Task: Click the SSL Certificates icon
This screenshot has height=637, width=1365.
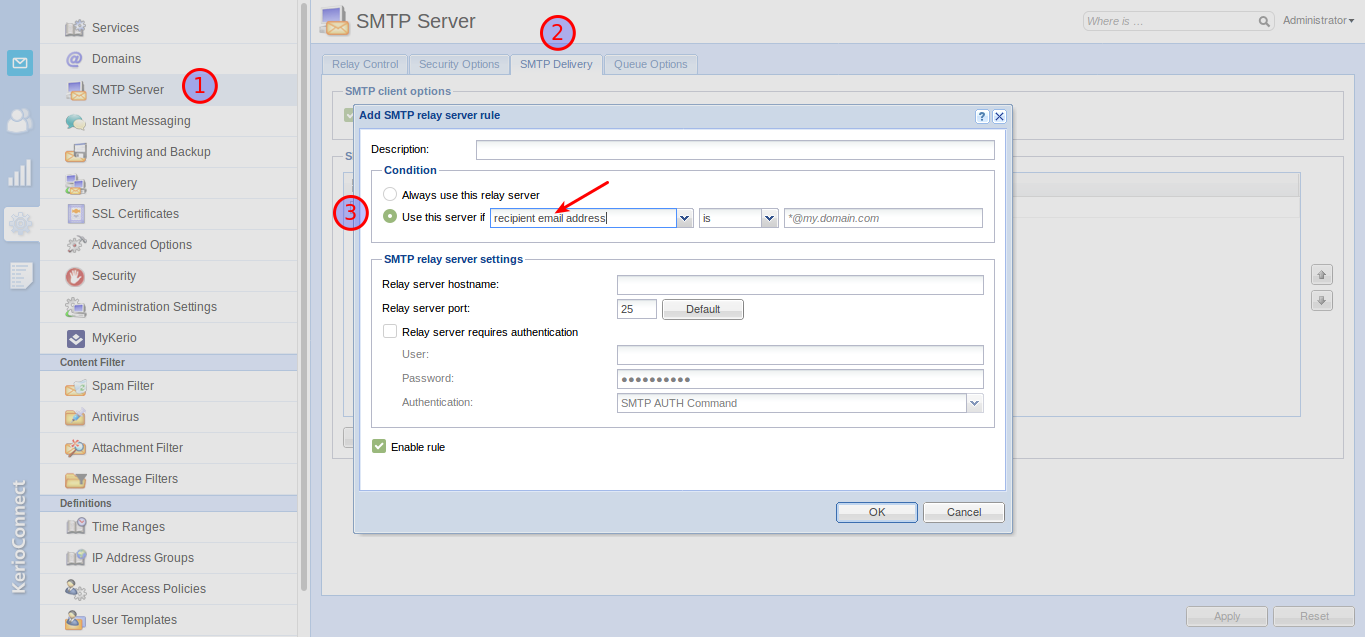Action: tap(75, 214)
